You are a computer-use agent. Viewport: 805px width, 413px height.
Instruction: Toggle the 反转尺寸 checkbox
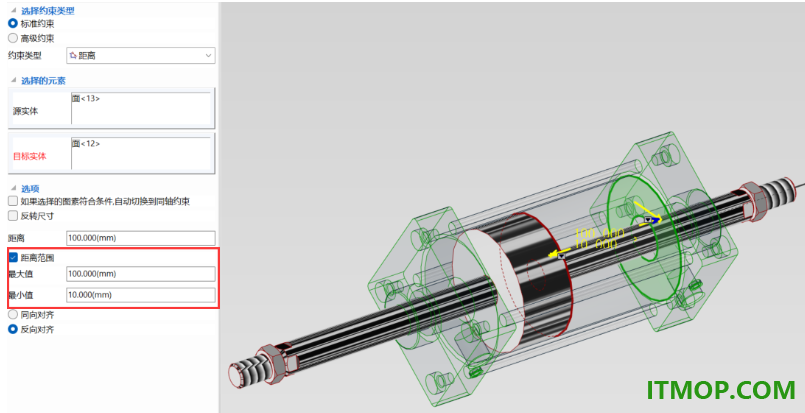[x=13, y=216]
